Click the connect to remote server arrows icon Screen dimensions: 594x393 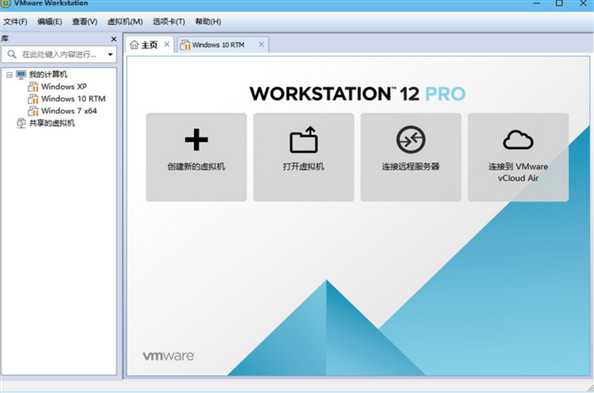[411, 139]
